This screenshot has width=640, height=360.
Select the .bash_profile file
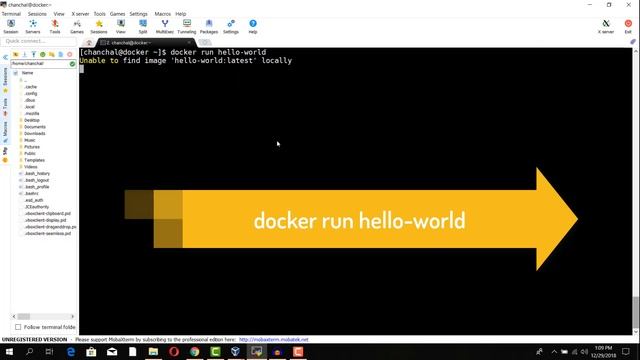click(x=37, y=187)
